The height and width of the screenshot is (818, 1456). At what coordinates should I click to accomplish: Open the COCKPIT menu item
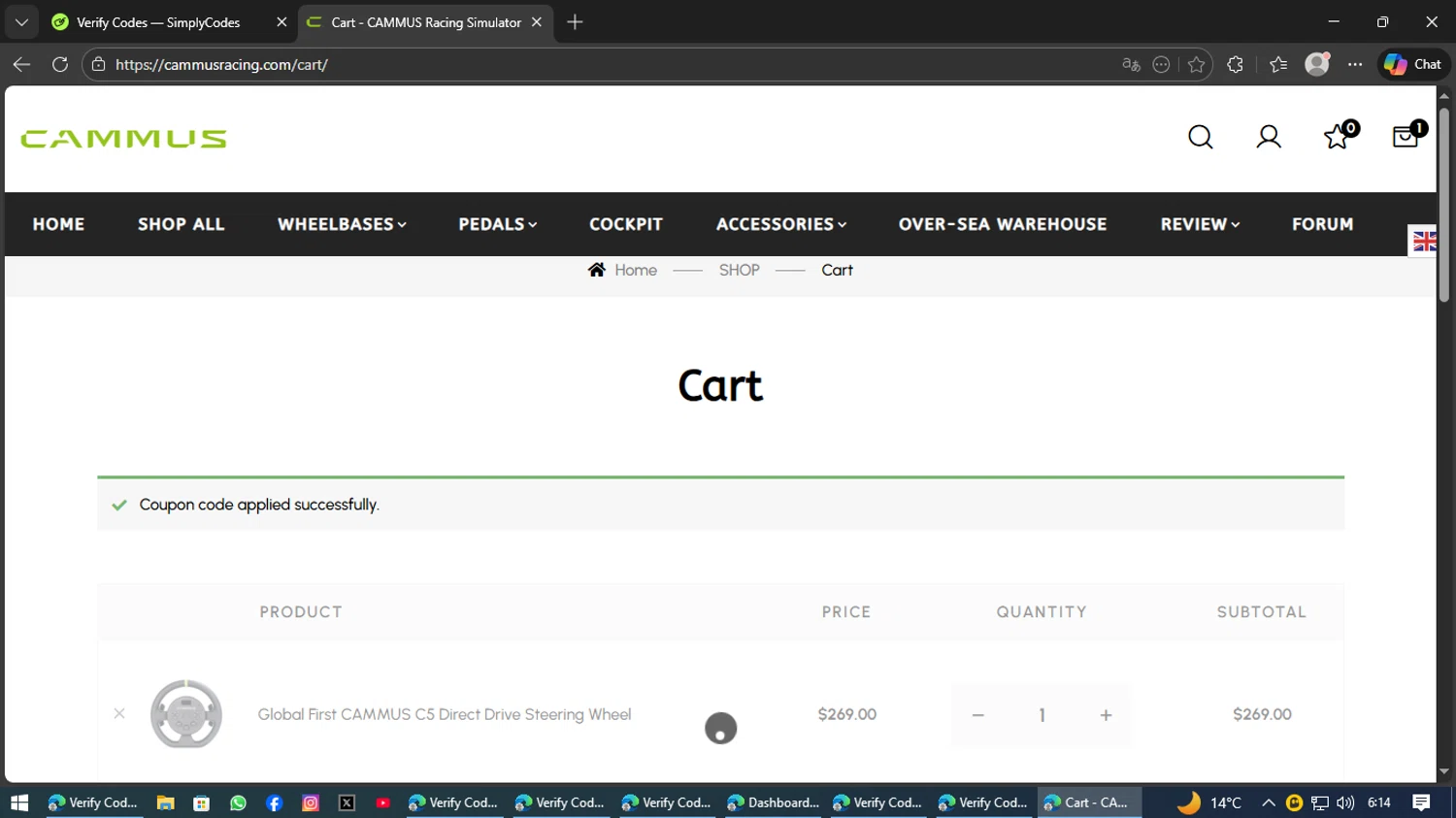click(626, 224)
